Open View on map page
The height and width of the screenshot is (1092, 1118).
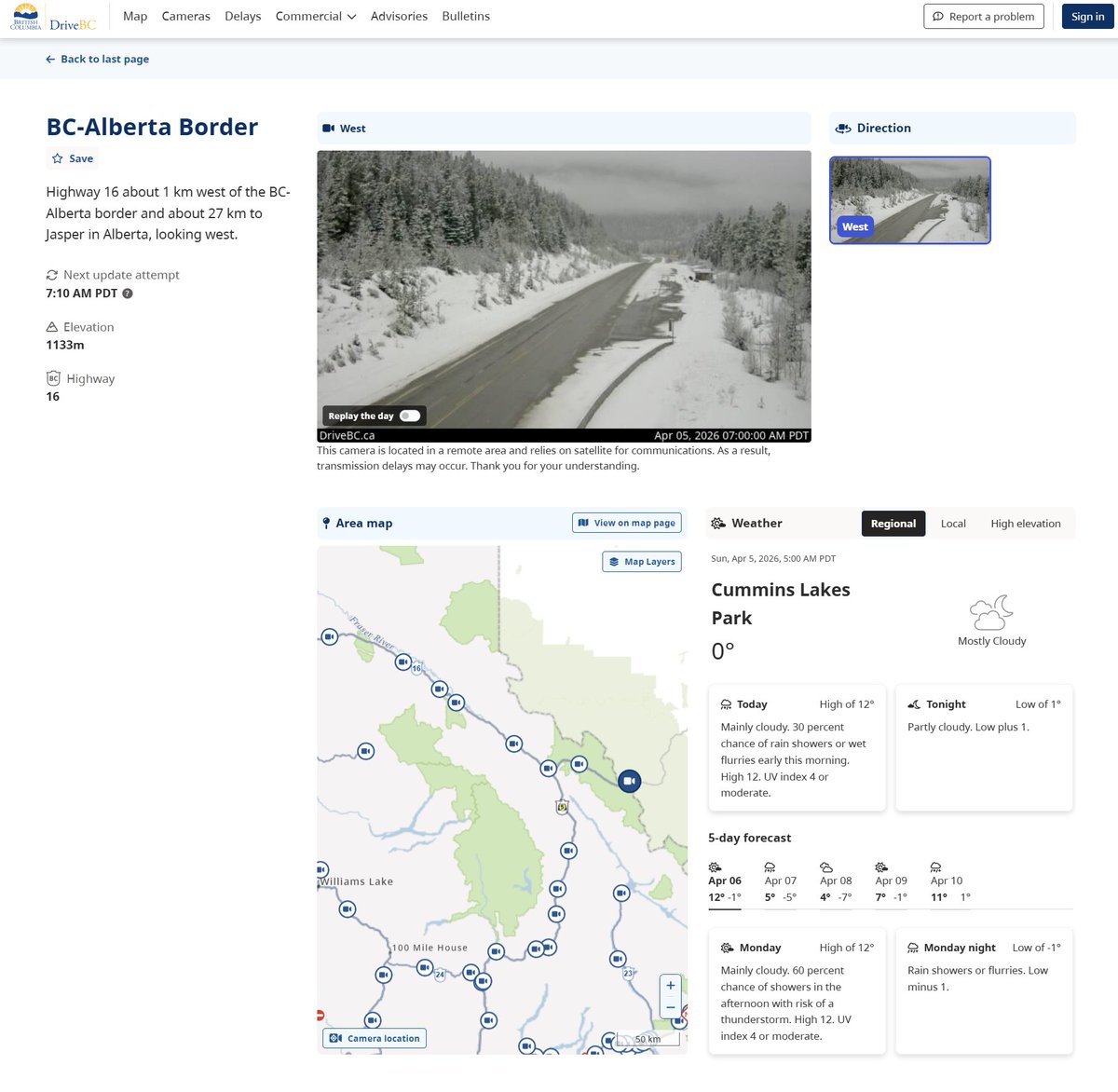click(x=627, y=523)
